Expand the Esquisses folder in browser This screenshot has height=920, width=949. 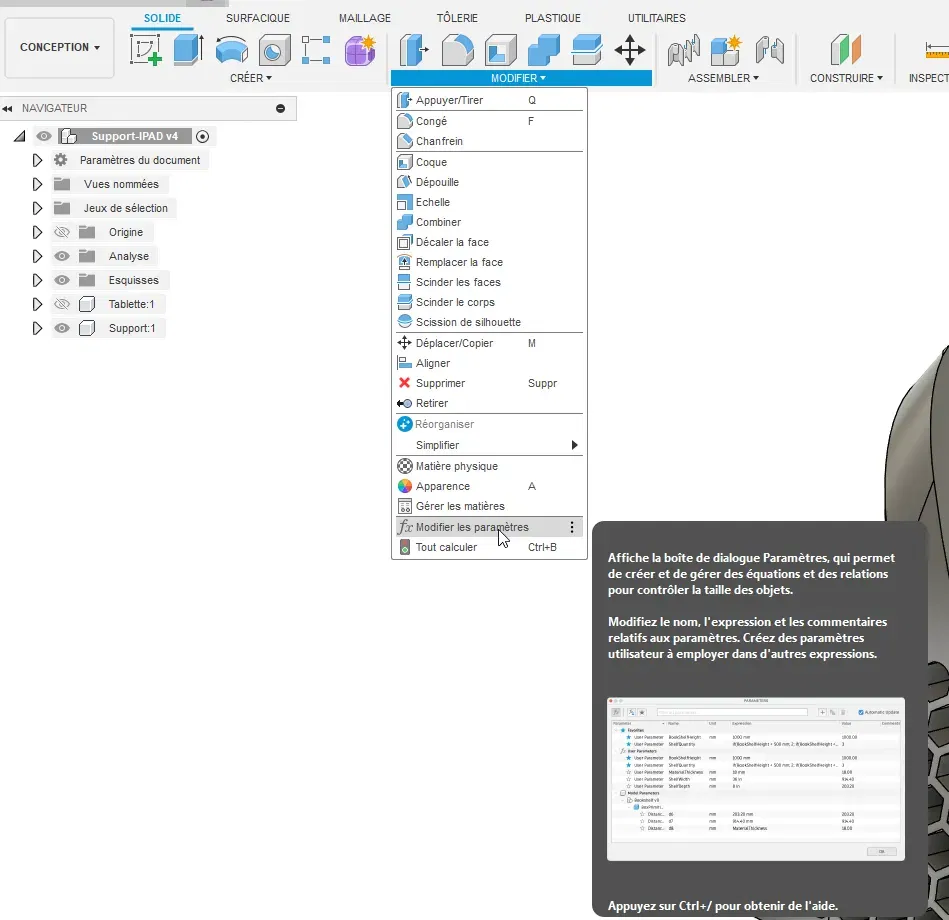coord(37,280)
